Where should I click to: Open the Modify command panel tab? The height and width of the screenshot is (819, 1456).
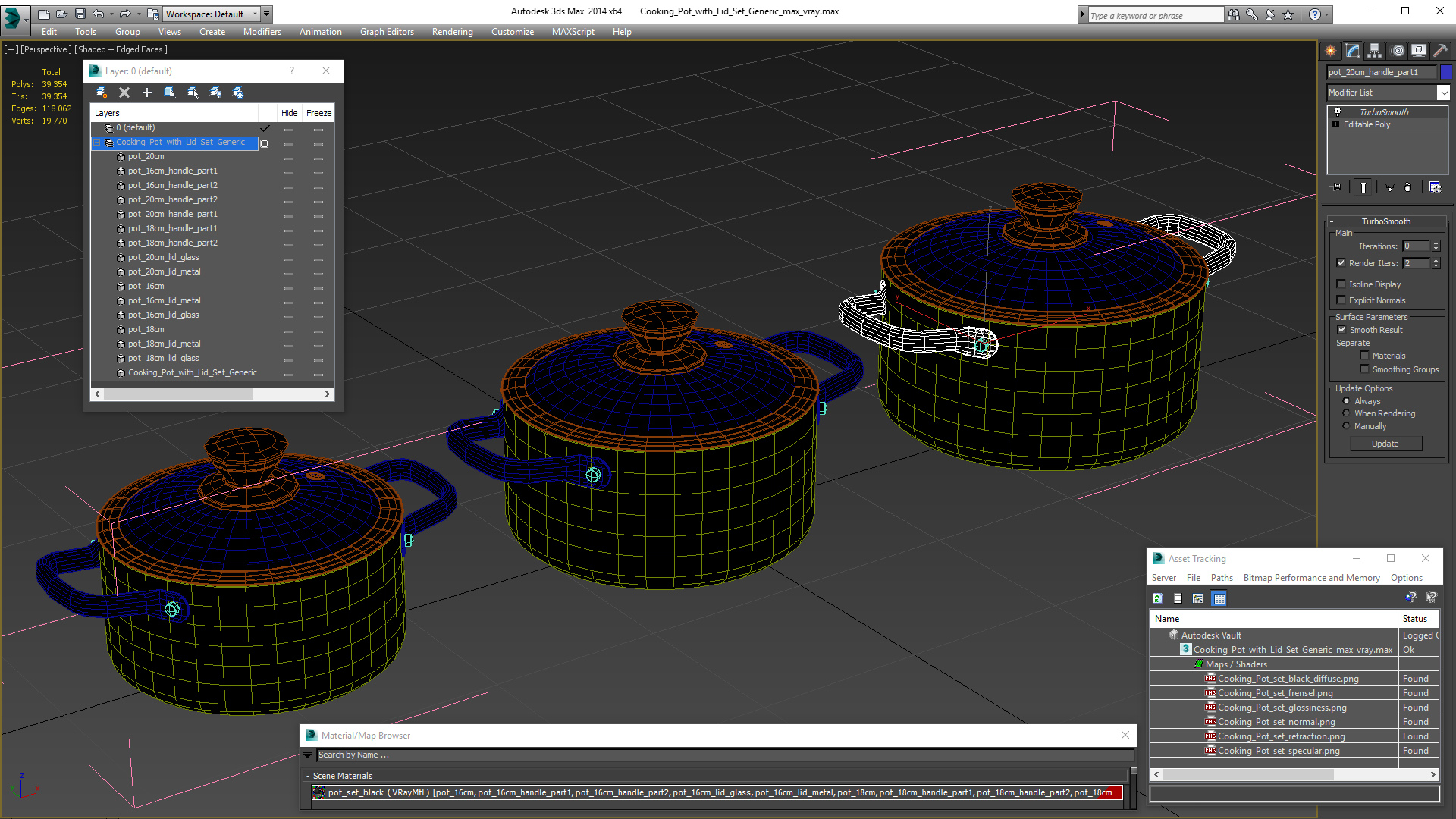1353,51
